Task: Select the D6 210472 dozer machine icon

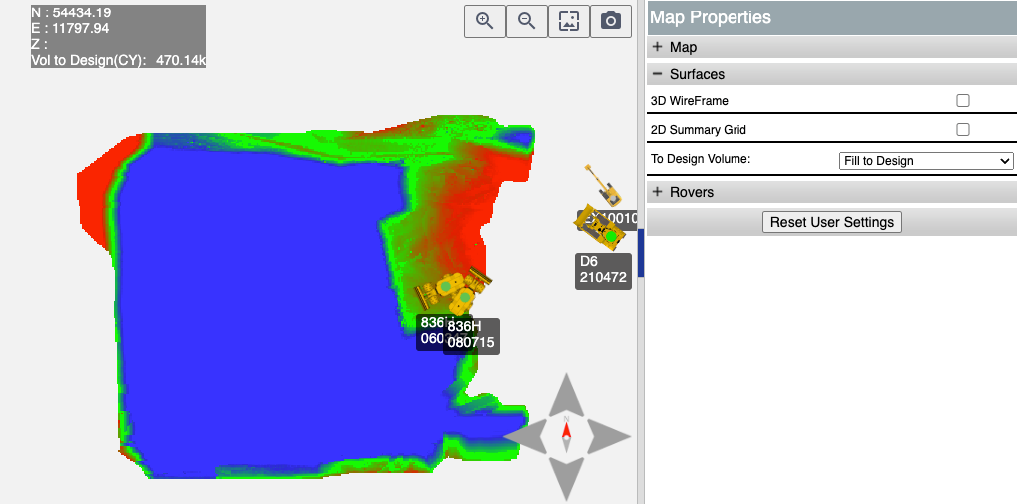Action: pos(600,228)
